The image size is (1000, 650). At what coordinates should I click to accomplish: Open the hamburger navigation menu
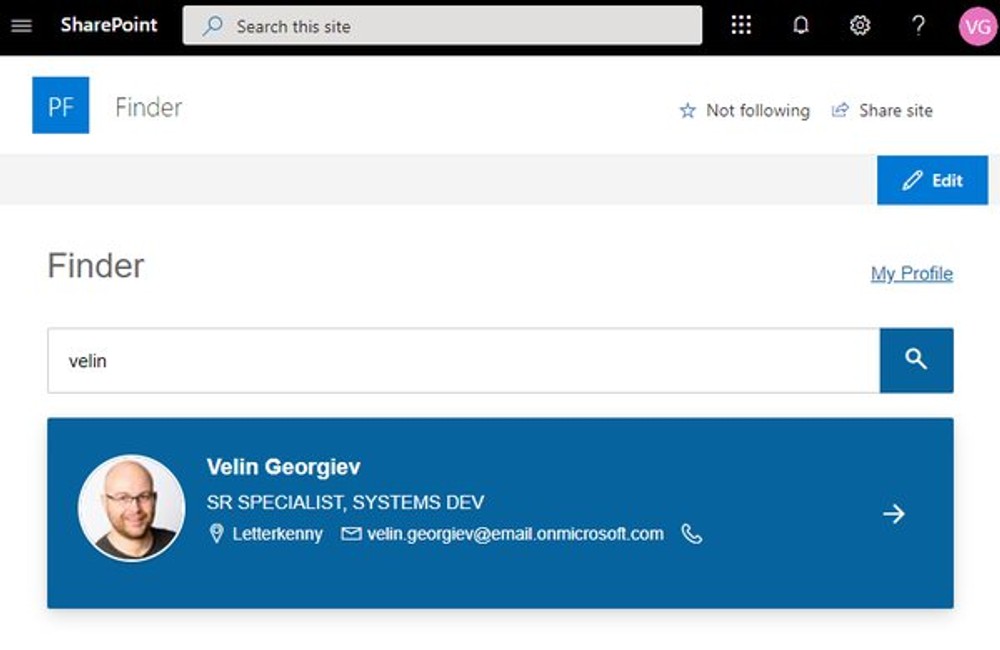click(21, 25)
